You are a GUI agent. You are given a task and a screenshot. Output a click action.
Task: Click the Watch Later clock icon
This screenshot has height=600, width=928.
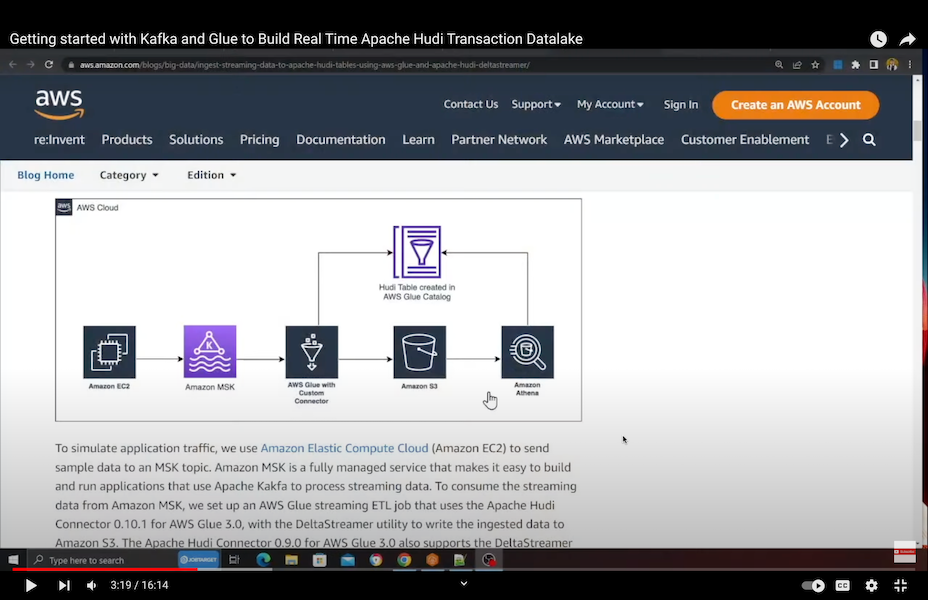pos(878,39)
